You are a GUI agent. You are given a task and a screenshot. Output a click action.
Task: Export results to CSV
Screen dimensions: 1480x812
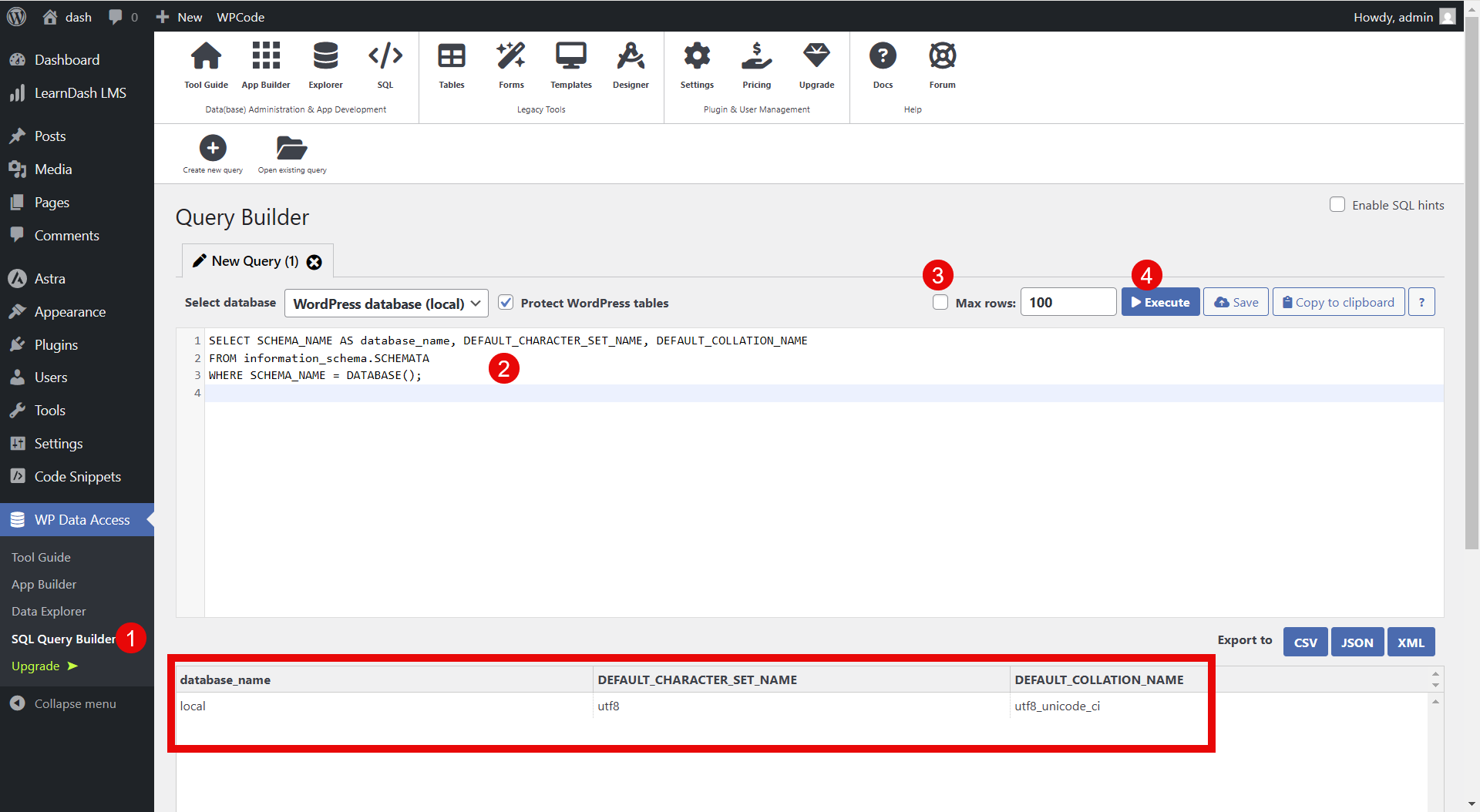pyautogui.click(x=1305, y=642)
